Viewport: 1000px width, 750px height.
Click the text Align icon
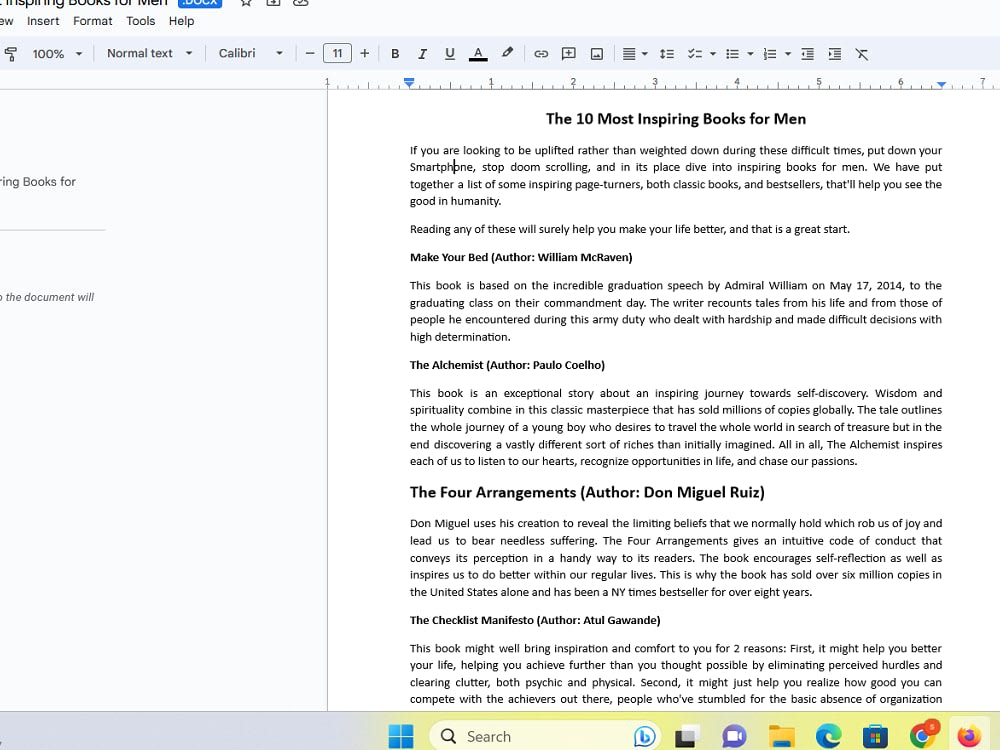(629, 54)
